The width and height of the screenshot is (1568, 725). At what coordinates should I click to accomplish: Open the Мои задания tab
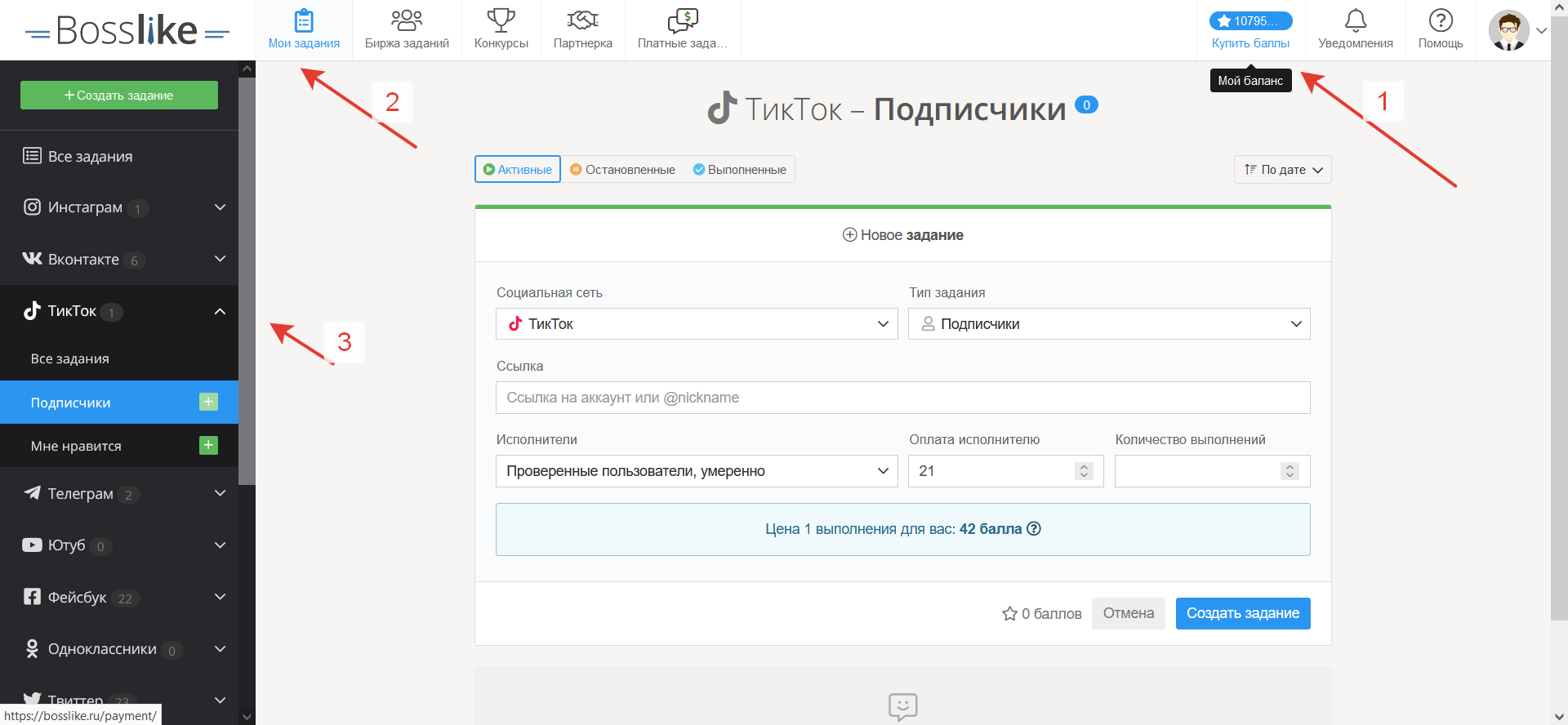(x=304, y=30)
